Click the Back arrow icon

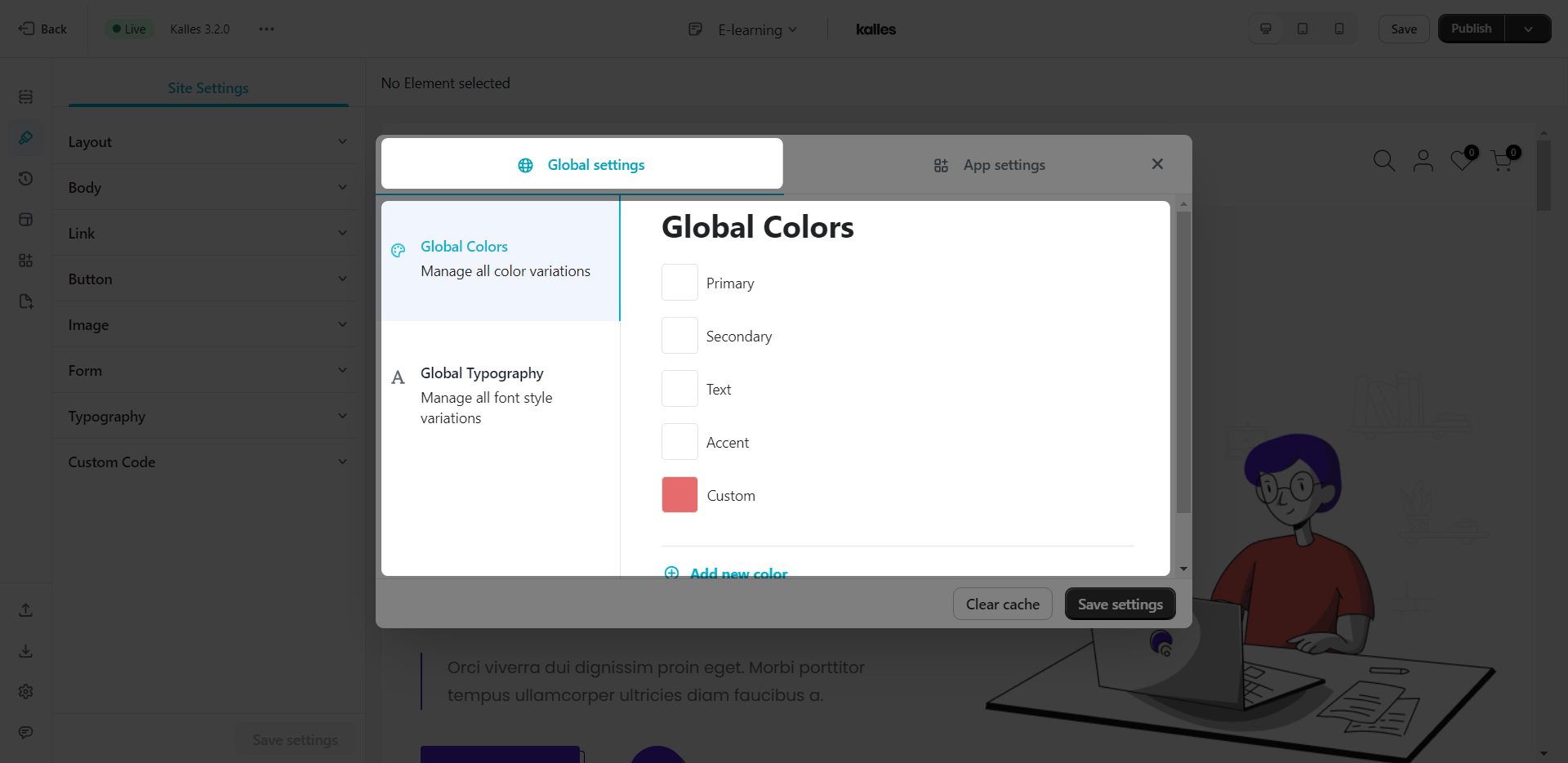pos(26,29)
